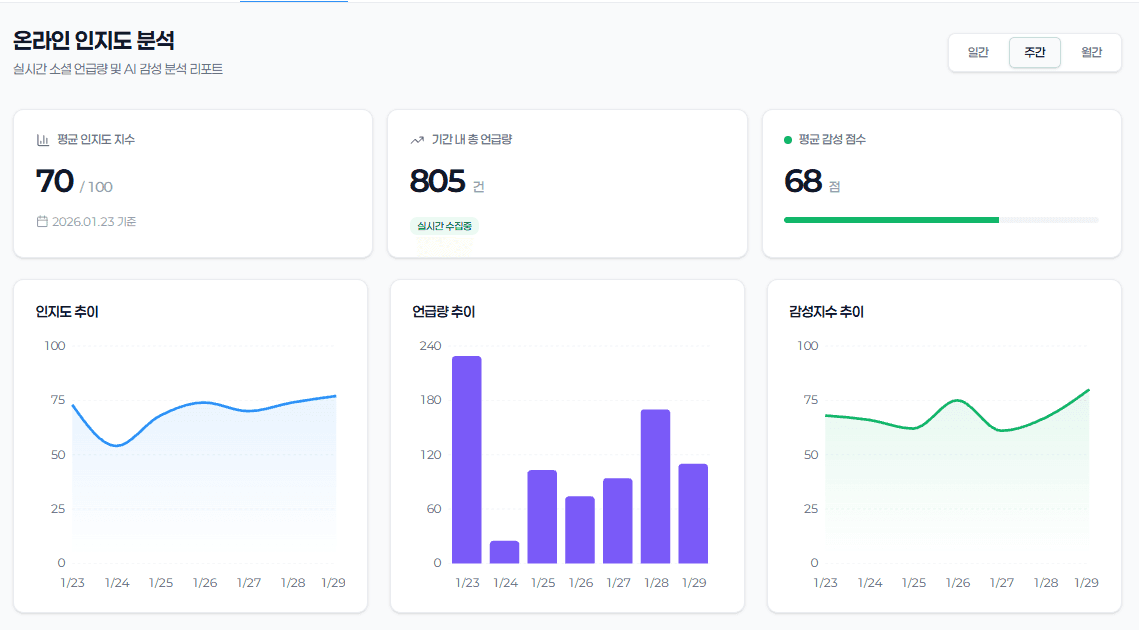
Task: Click the green sentiment score progress bar
Action: point(890,219)
